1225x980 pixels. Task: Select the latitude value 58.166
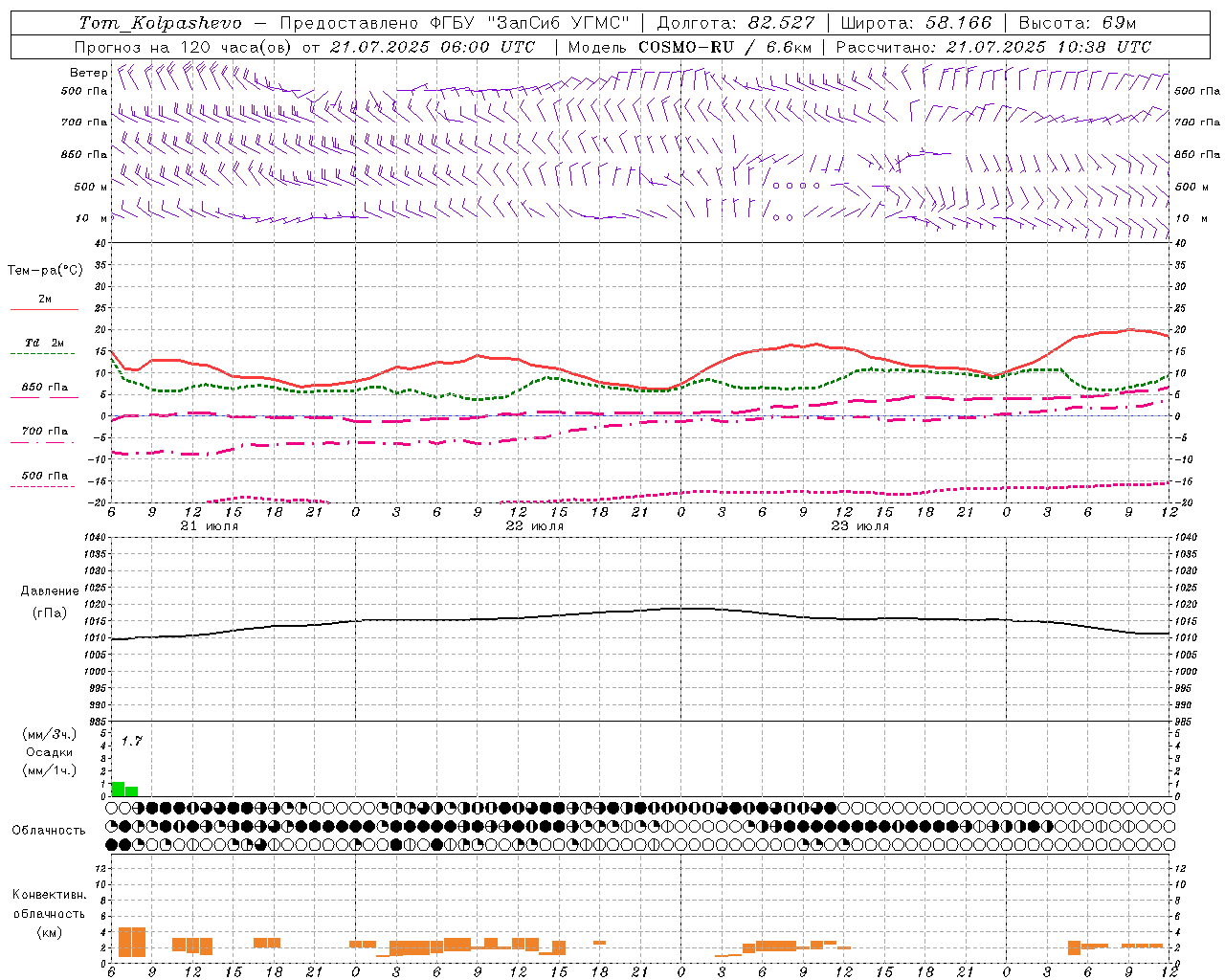[958, 23]
